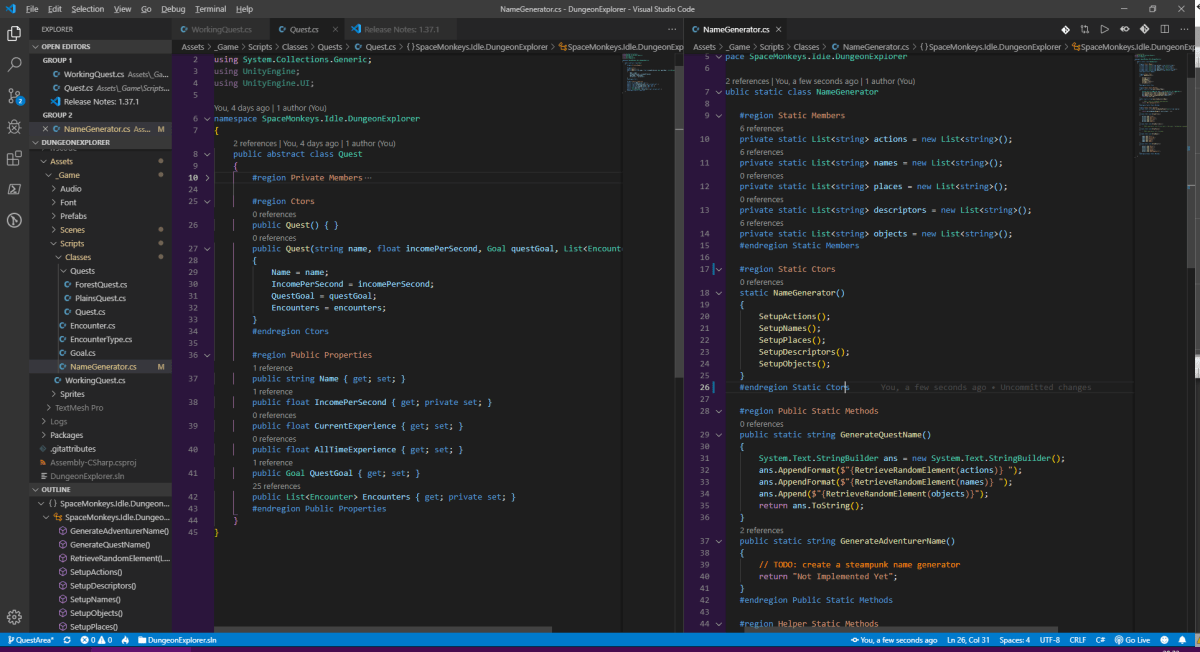Split the editor using the split icon
Screen dimensions: 1200x652
point(1164,29)
